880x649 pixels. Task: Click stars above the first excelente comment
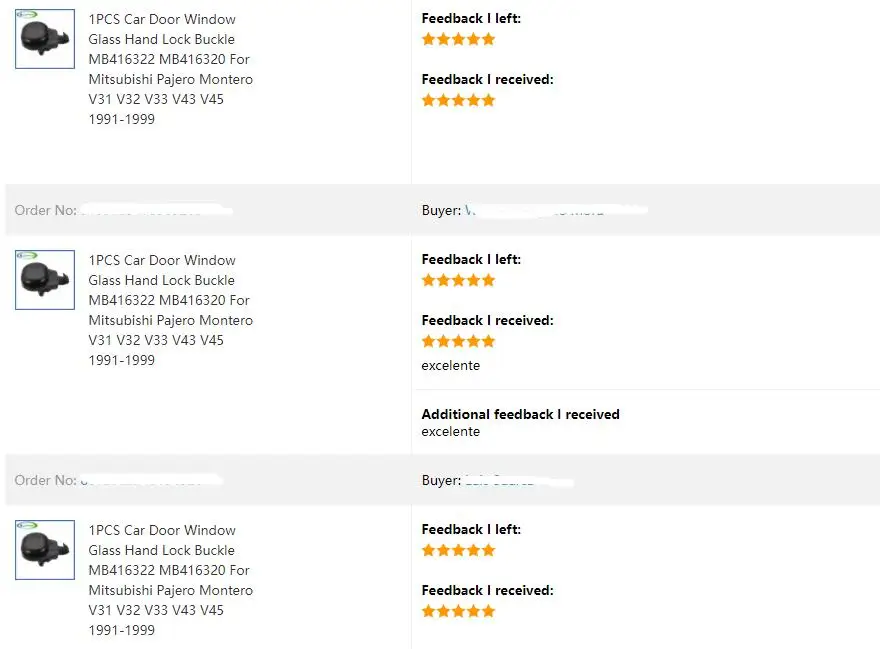coord(459,341)
